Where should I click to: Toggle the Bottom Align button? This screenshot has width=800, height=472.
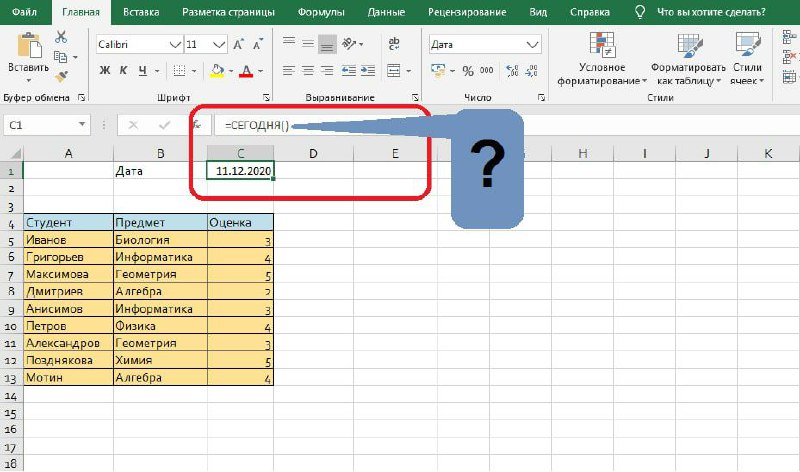click(x=327, y=44)
